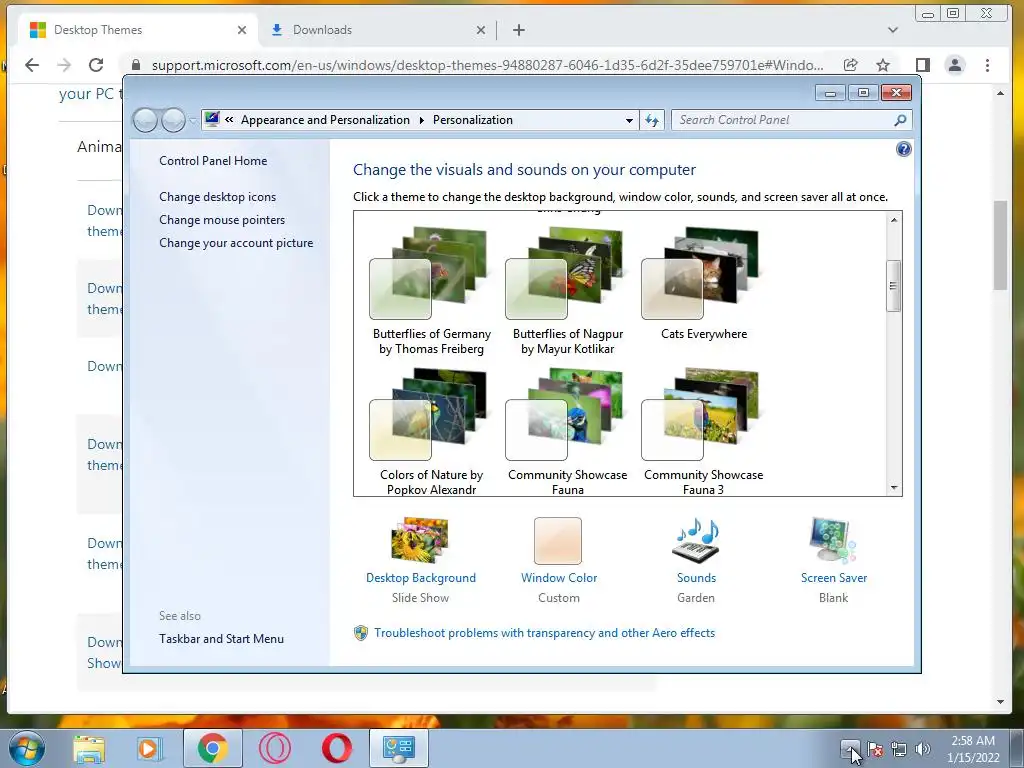
Task: Share this page from Chrome address bar
Action: click(x=850, y=65)
